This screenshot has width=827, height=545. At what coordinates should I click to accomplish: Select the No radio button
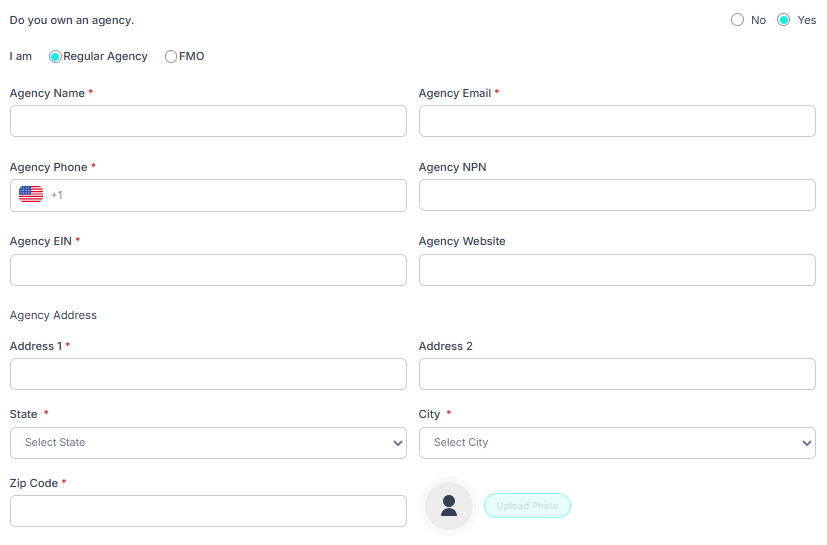pos(738,20)
